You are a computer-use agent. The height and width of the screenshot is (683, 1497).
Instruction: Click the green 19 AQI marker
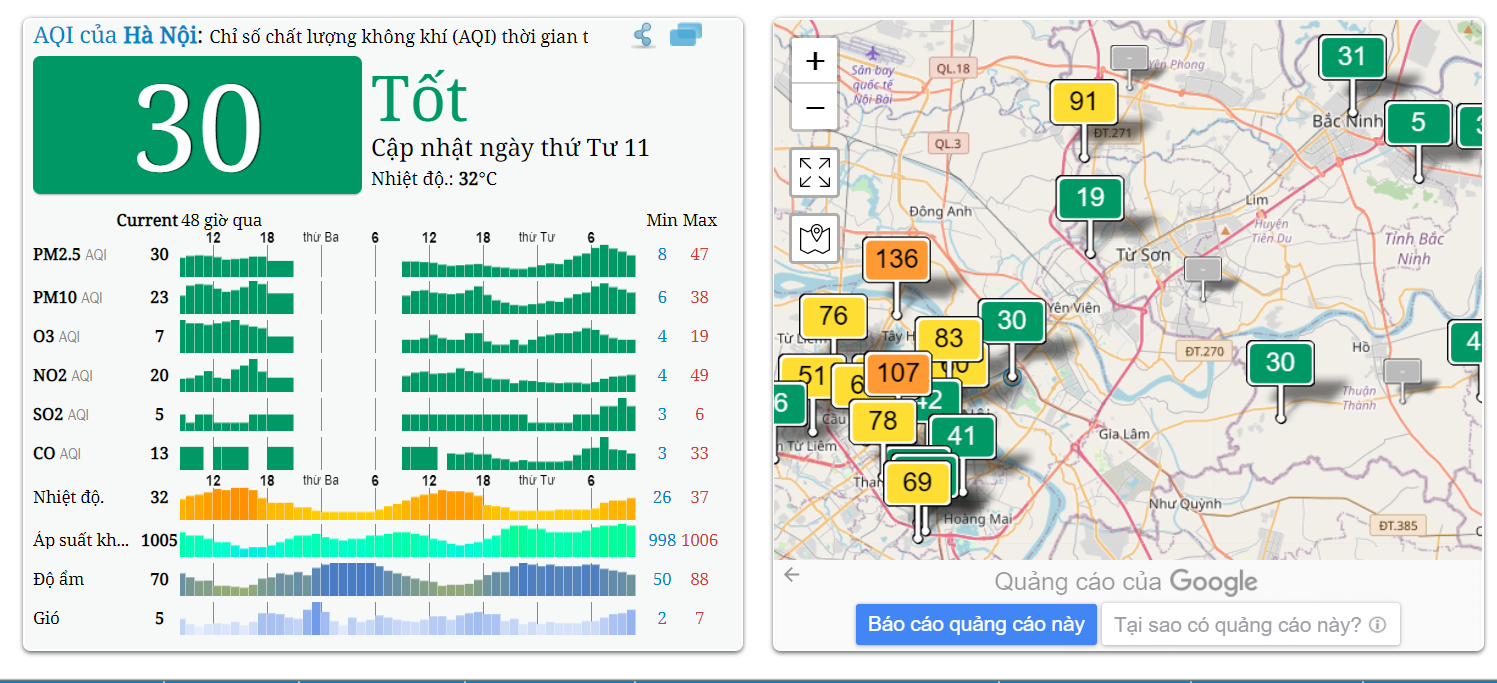1090,197
